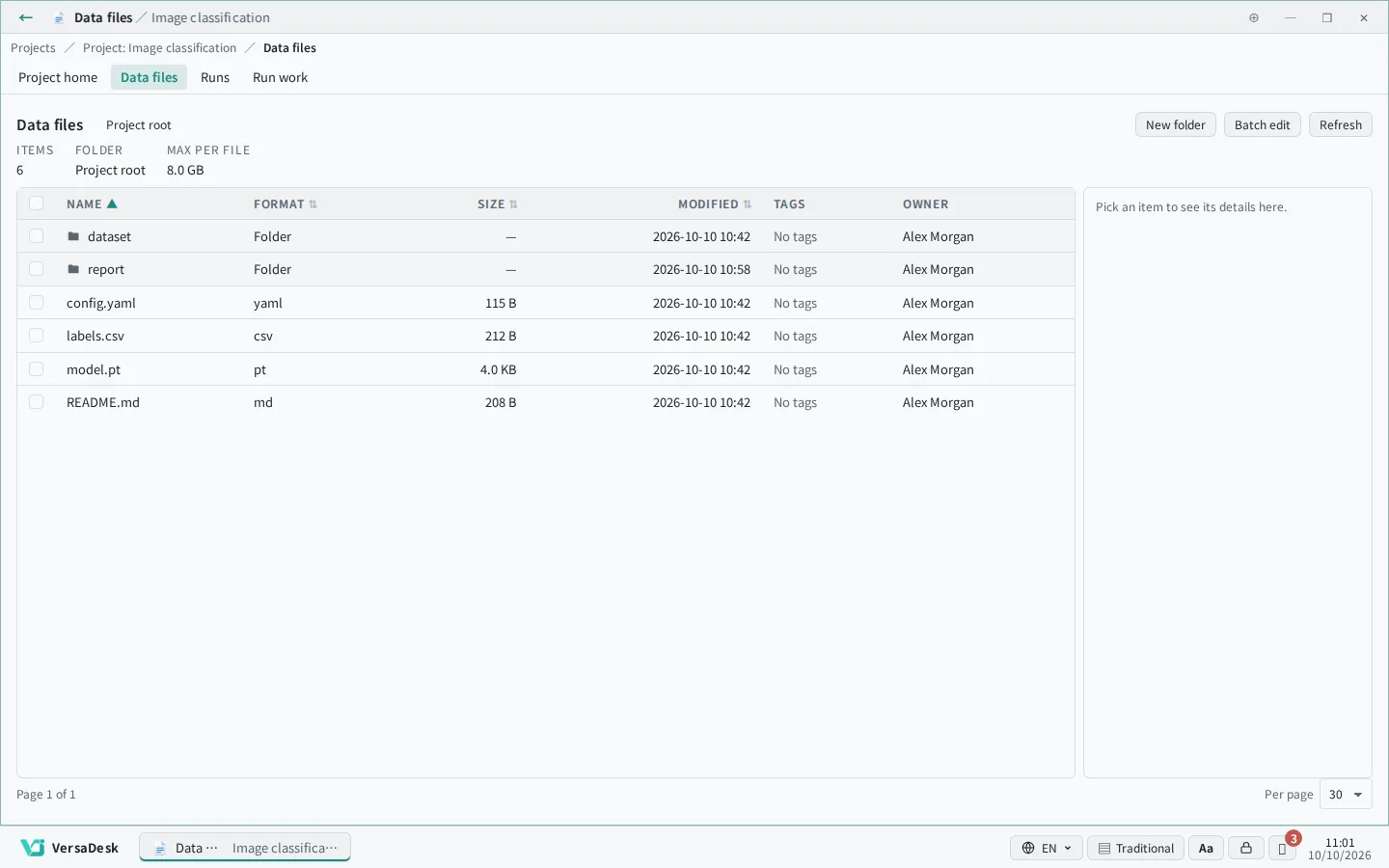Tick the select-all checkbox in header
Viewport: 1389px width, 868px height.
coord(36,203)
